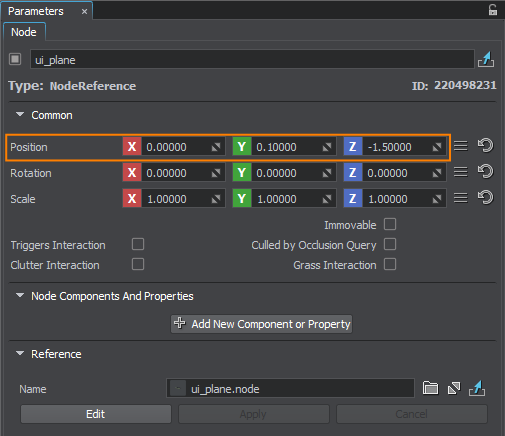
Task: Reset Position values with the undo arrow
Action: (485, 146)
